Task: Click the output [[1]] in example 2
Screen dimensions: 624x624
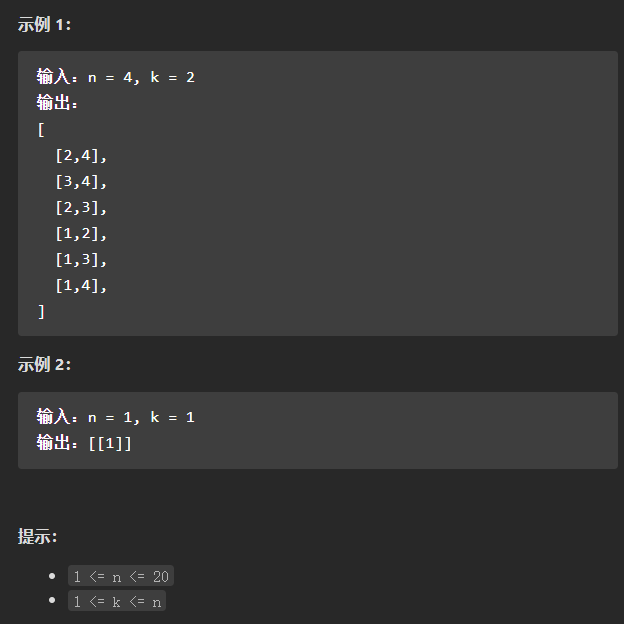Action: coord(110,443)
